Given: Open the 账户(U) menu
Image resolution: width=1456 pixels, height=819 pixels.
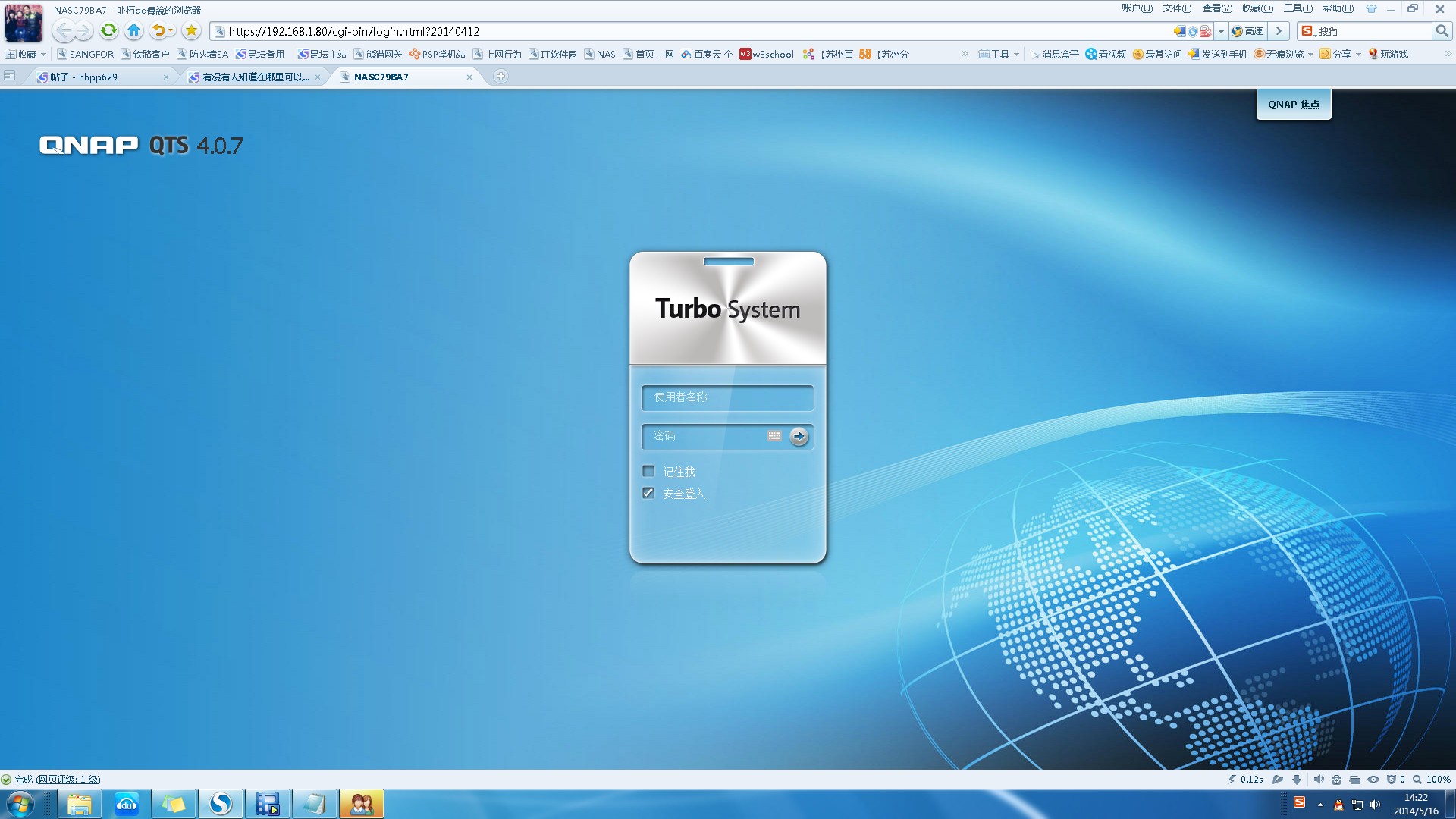Looking at the screenshot, I should [x=1137, y=8].
